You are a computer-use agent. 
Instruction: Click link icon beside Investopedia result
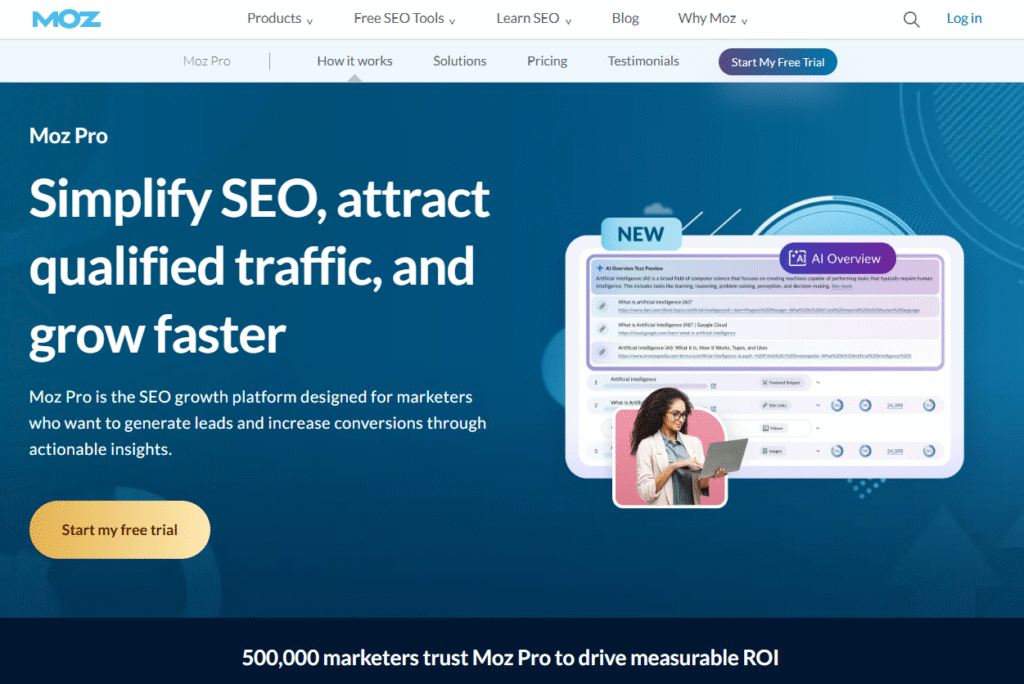(x=602, y=352)
